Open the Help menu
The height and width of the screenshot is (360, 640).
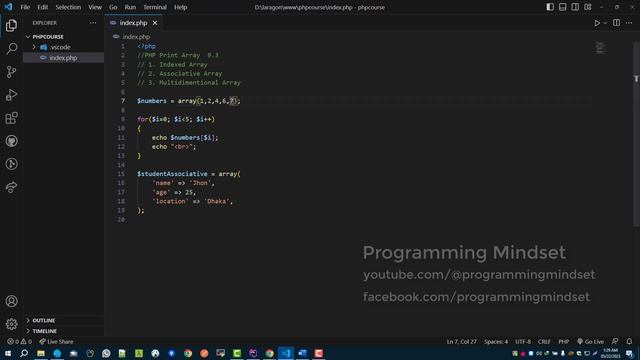(x=180, y=7)
